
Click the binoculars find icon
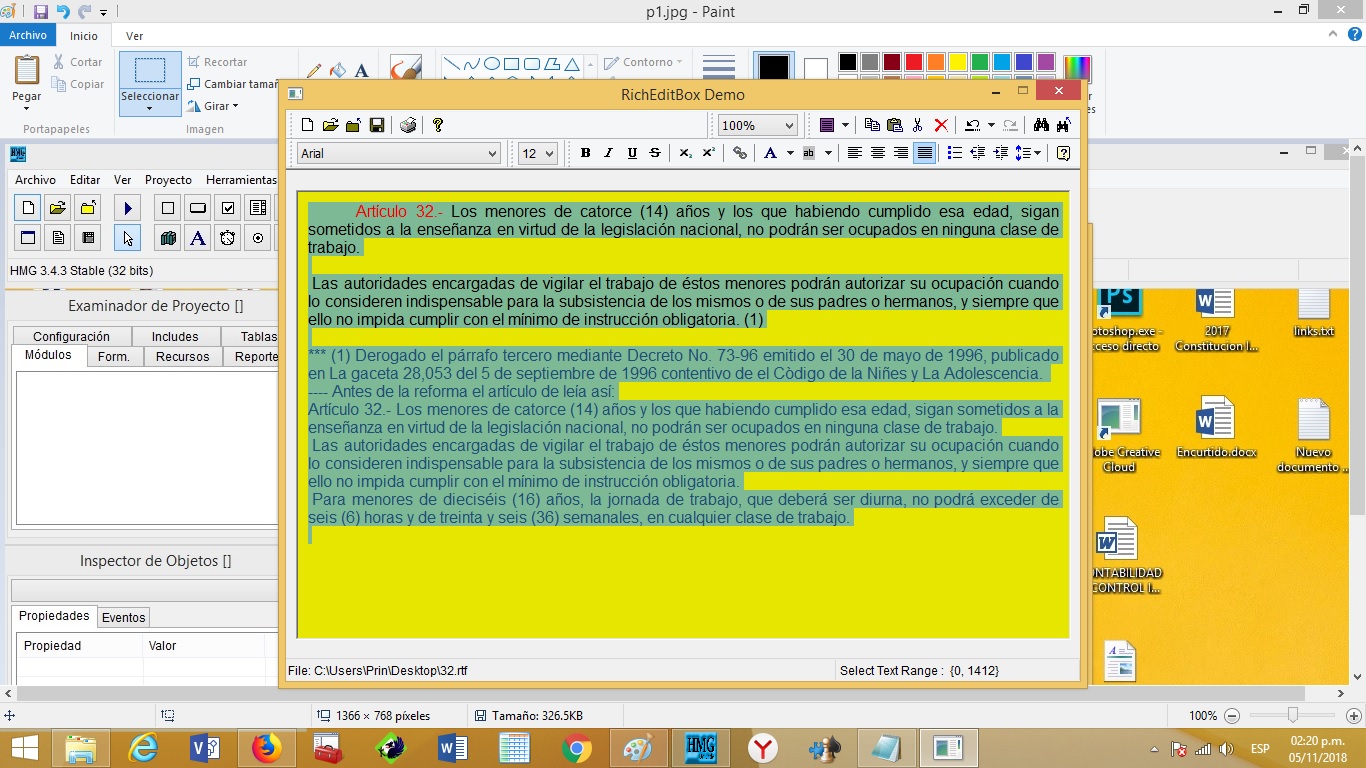coord(1041,125)
